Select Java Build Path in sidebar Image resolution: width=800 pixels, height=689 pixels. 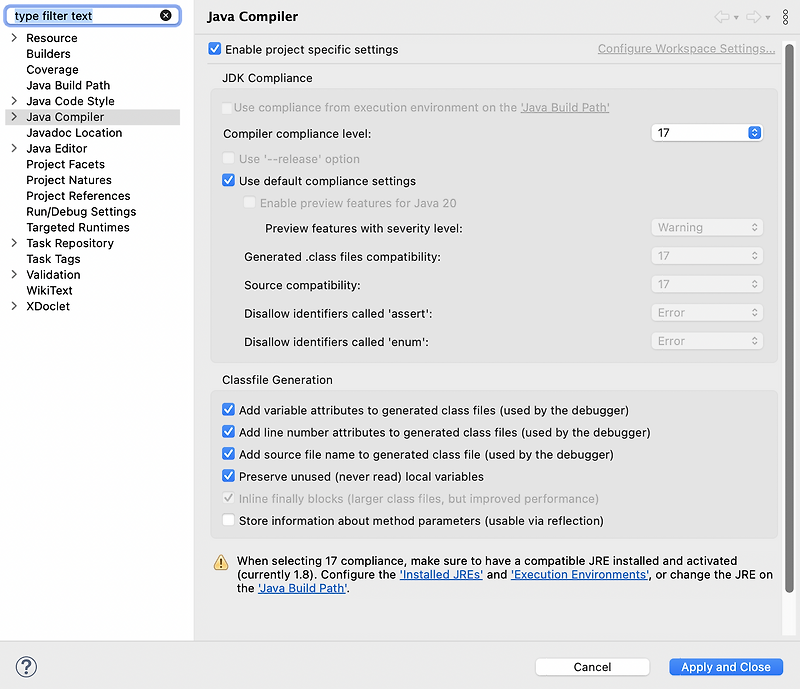point(68,85)
